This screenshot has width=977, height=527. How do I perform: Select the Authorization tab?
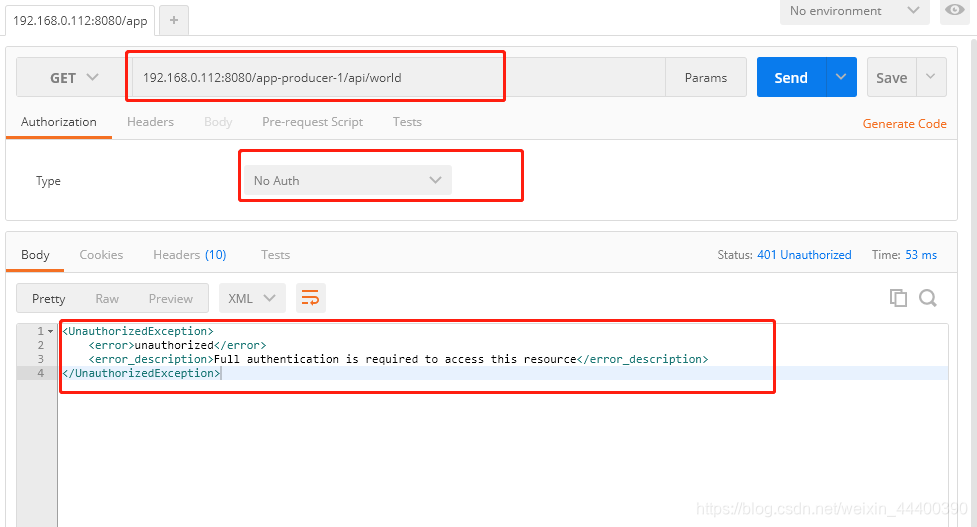pyautogui.click(x=59, y=122)
